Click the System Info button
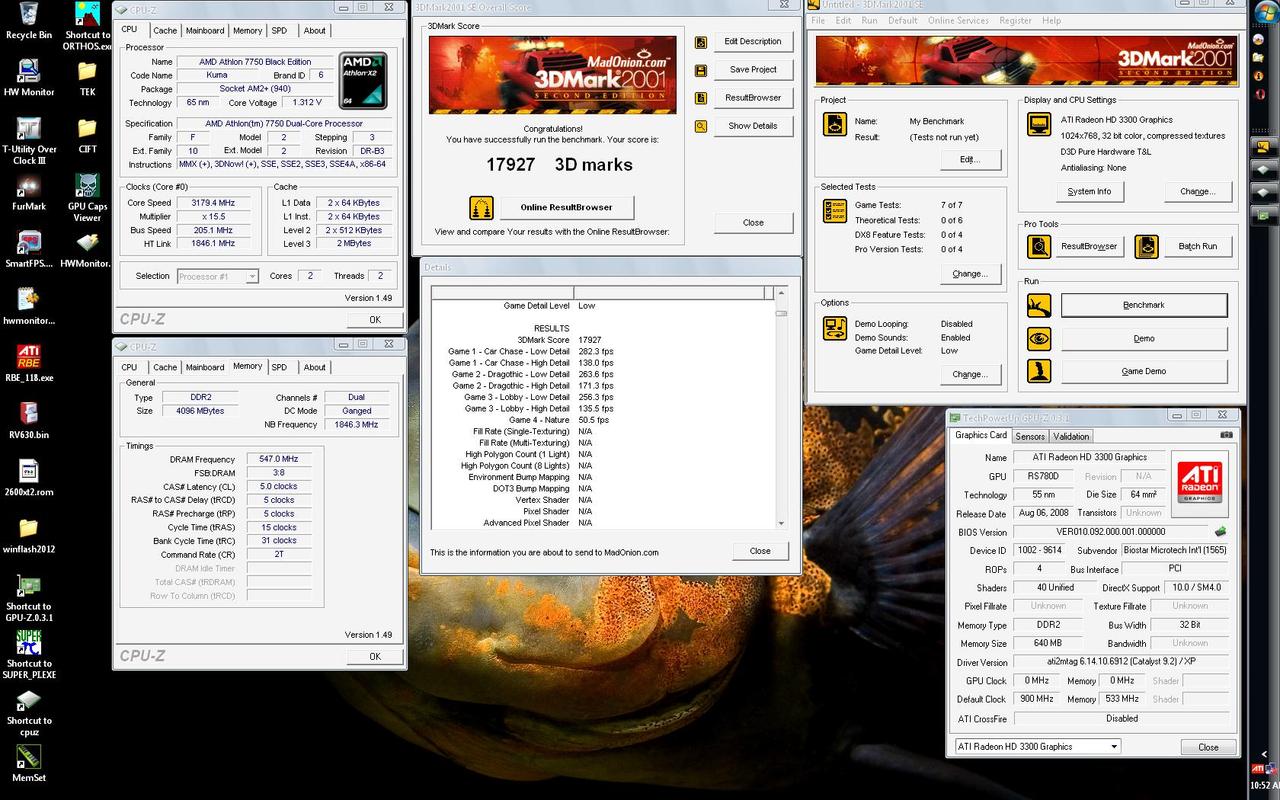Viewport: 1280px width, 800px height. pyautogui.click(x=1089, y=191)
